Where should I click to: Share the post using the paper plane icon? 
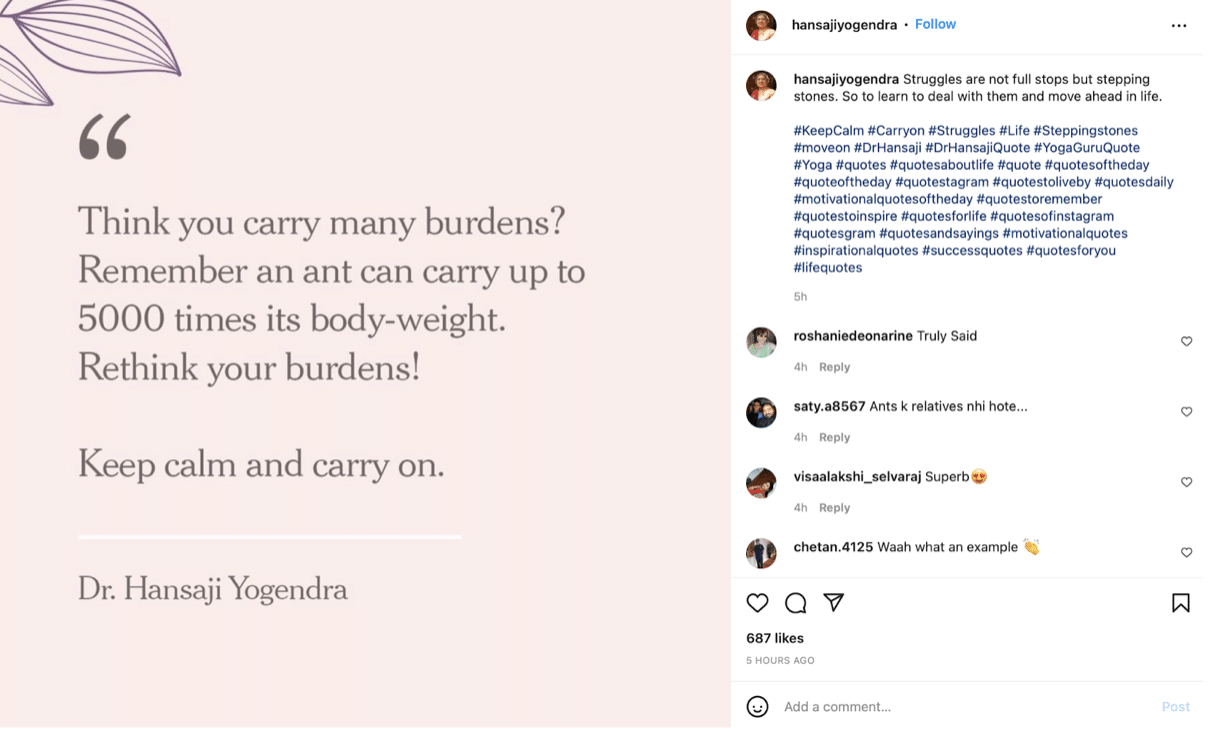pyautogui.click(x=833, y=602)
